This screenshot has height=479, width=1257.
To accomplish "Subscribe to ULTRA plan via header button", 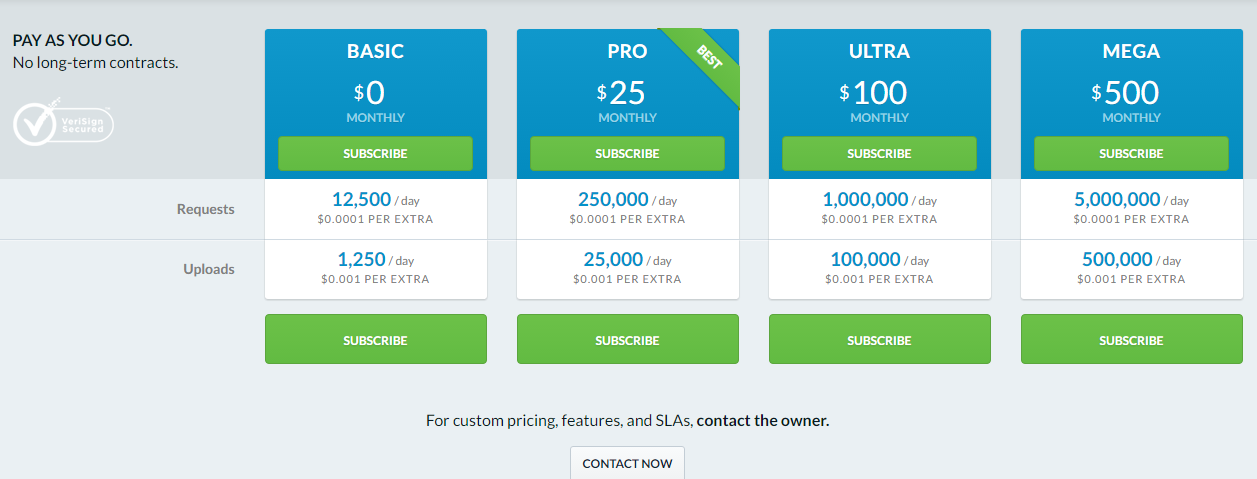I will 879,154.
